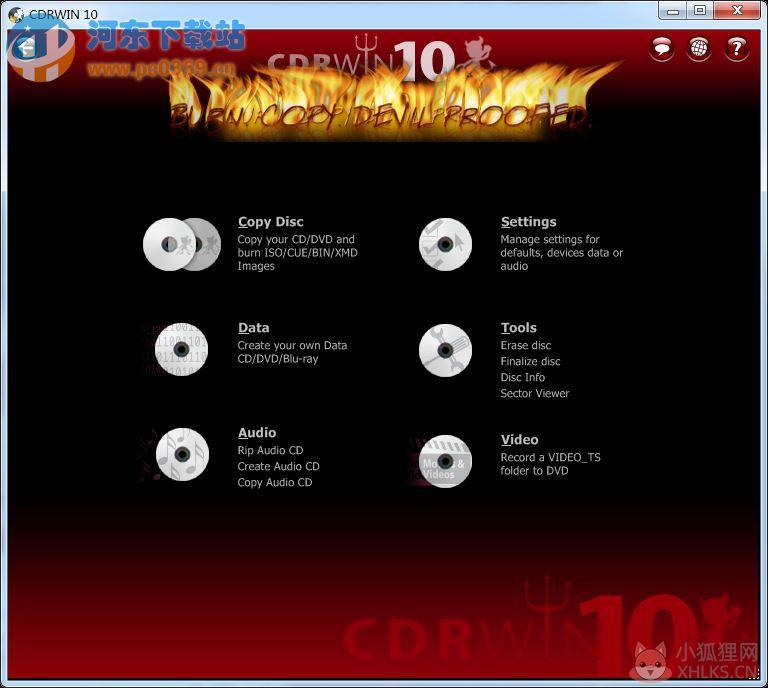
Task: Click the speech bubble feedback icon
Action: click(x=662, y=48)
